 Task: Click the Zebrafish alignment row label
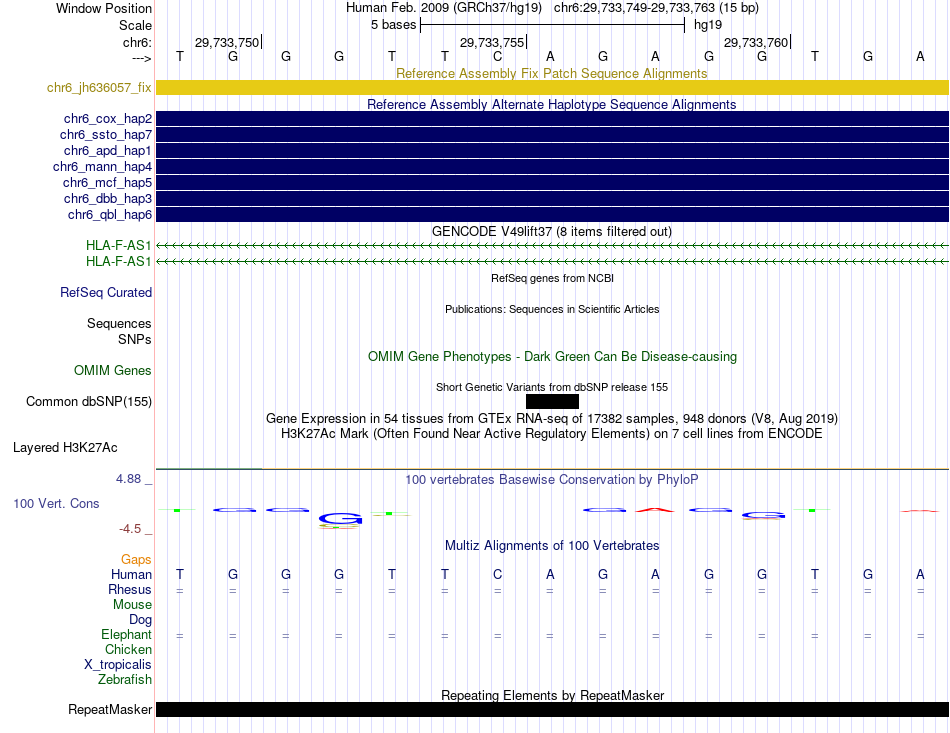point(125,680)
